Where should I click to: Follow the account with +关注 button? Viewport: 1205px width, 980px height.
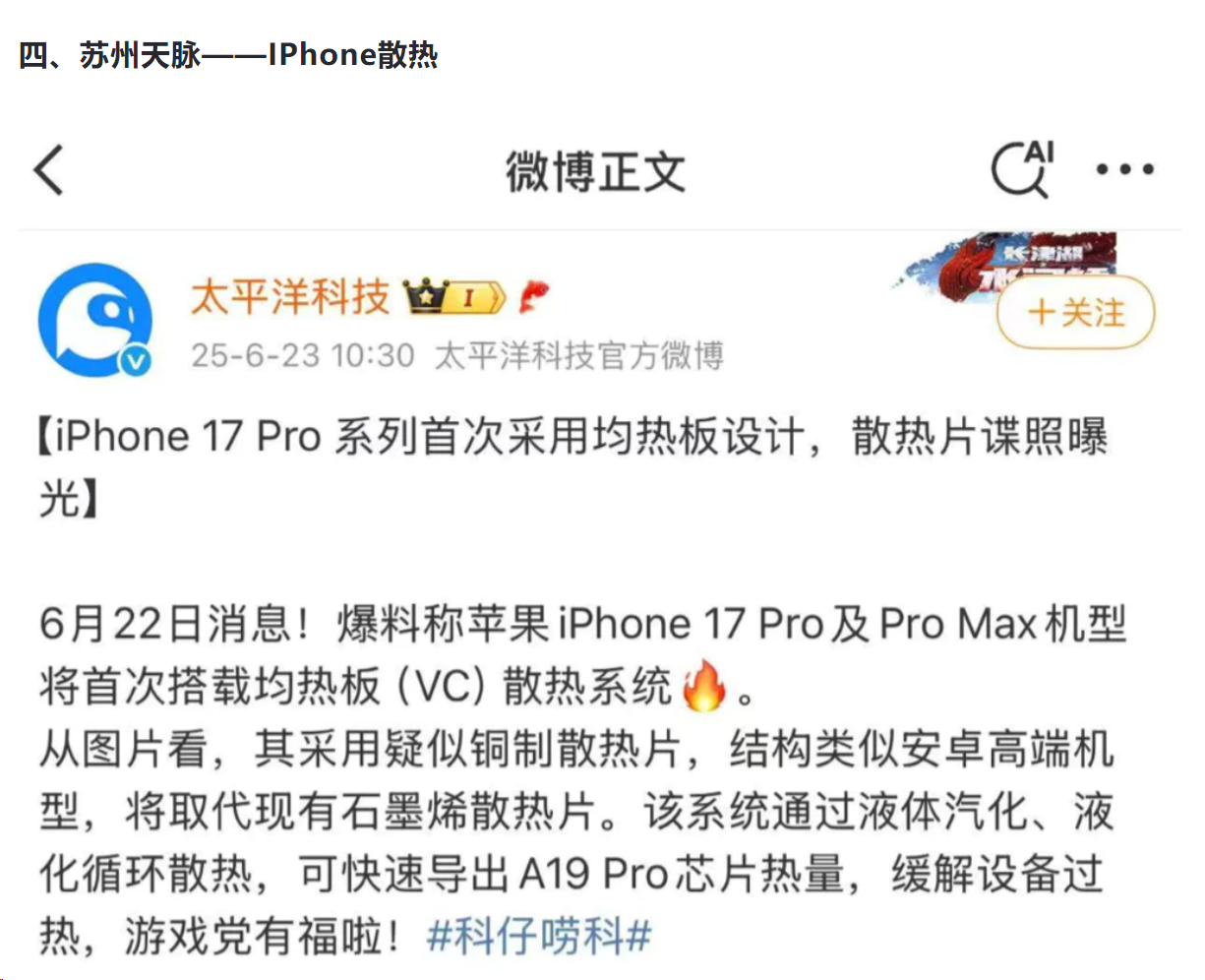click(1075, 313)
